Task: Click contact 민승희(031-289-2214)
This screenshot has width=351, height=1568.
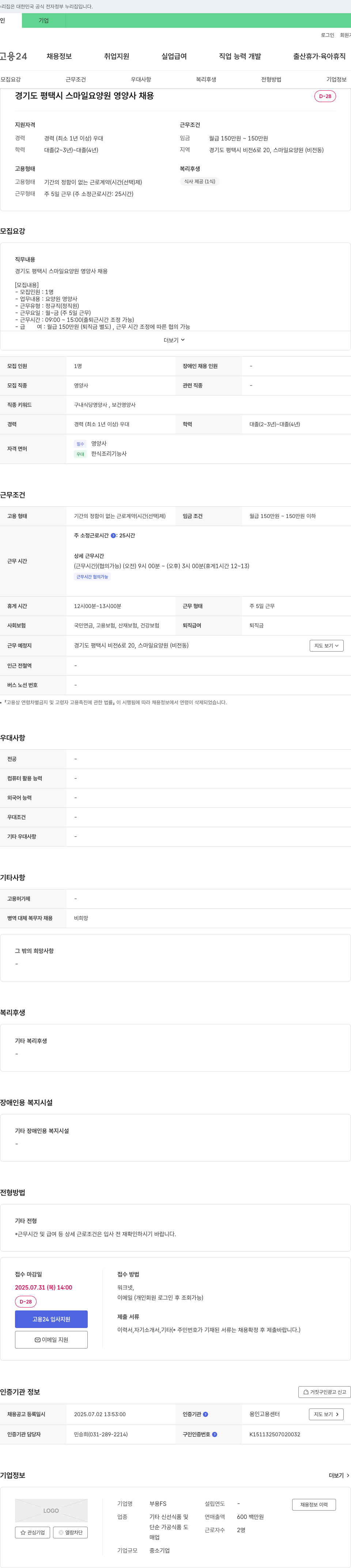Action: click(101, 1435)
